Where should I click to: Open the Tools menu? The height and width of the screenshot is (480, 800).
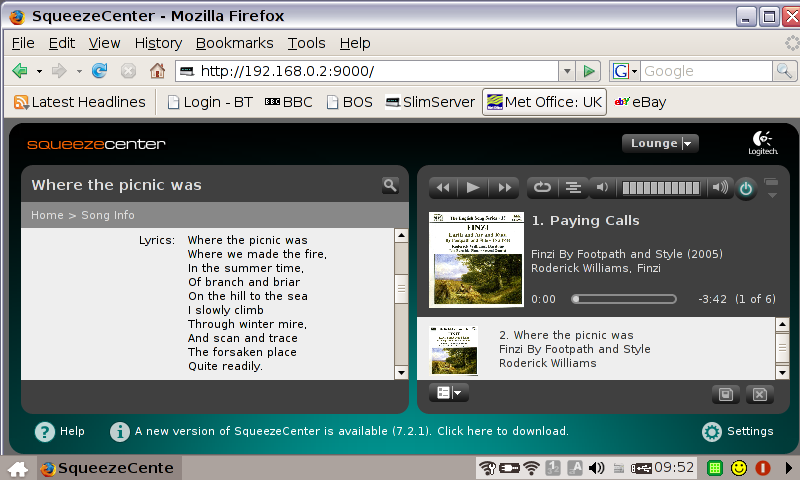pyautogui.click(x=306, y=43)
